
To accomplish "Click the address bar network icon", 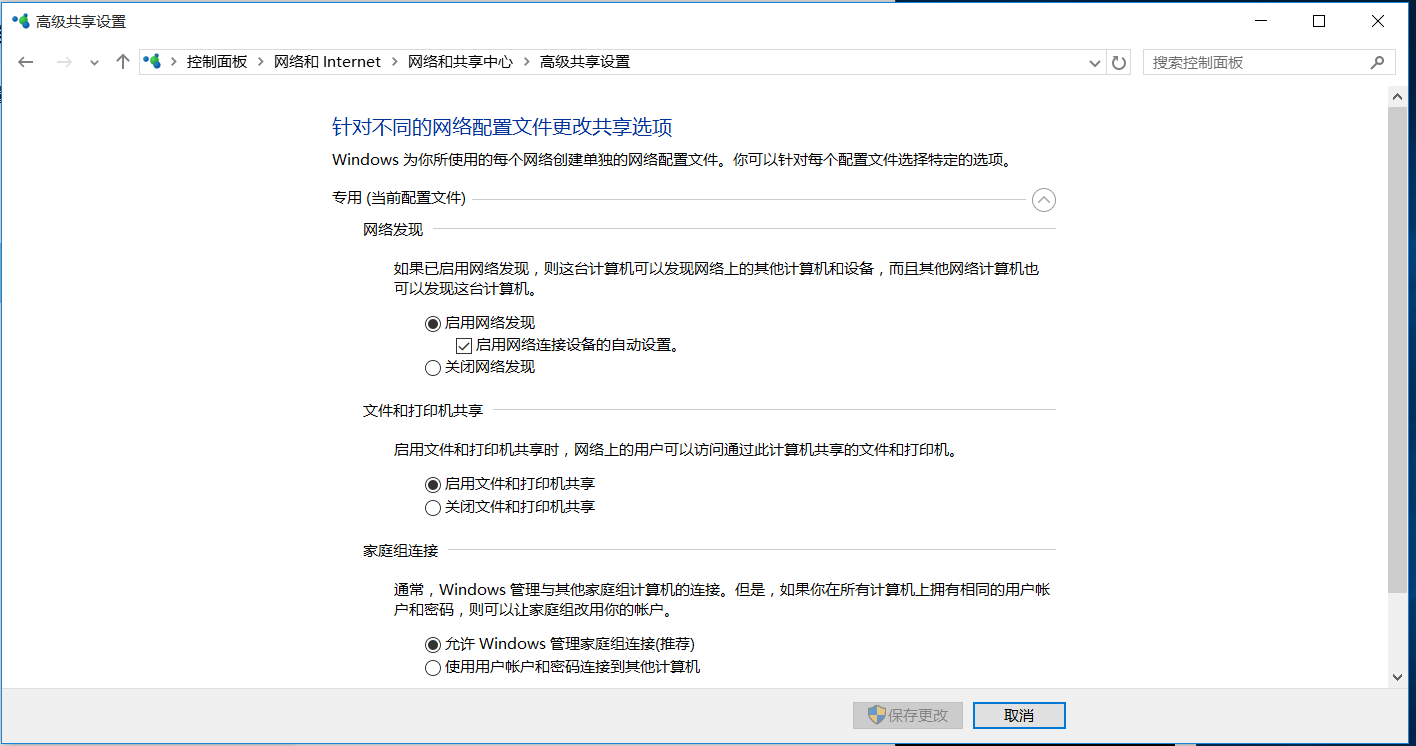I will pyautogui.click(x=152, y=62).
